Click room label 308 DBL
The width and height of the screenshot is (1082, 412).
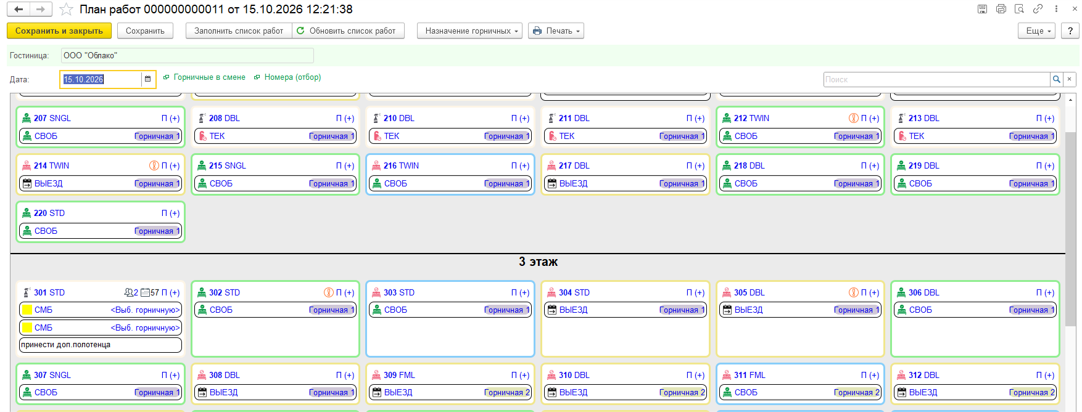point(224,375)
